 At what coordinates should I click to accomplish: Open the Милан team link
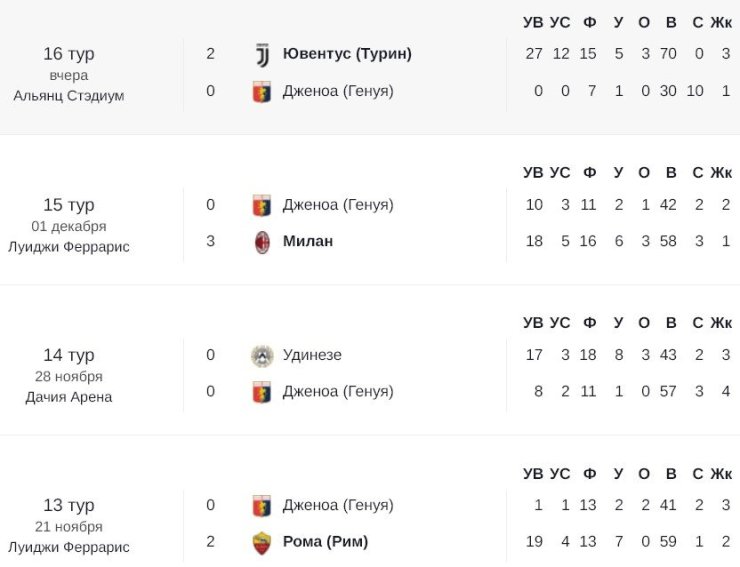pos(308,241)
